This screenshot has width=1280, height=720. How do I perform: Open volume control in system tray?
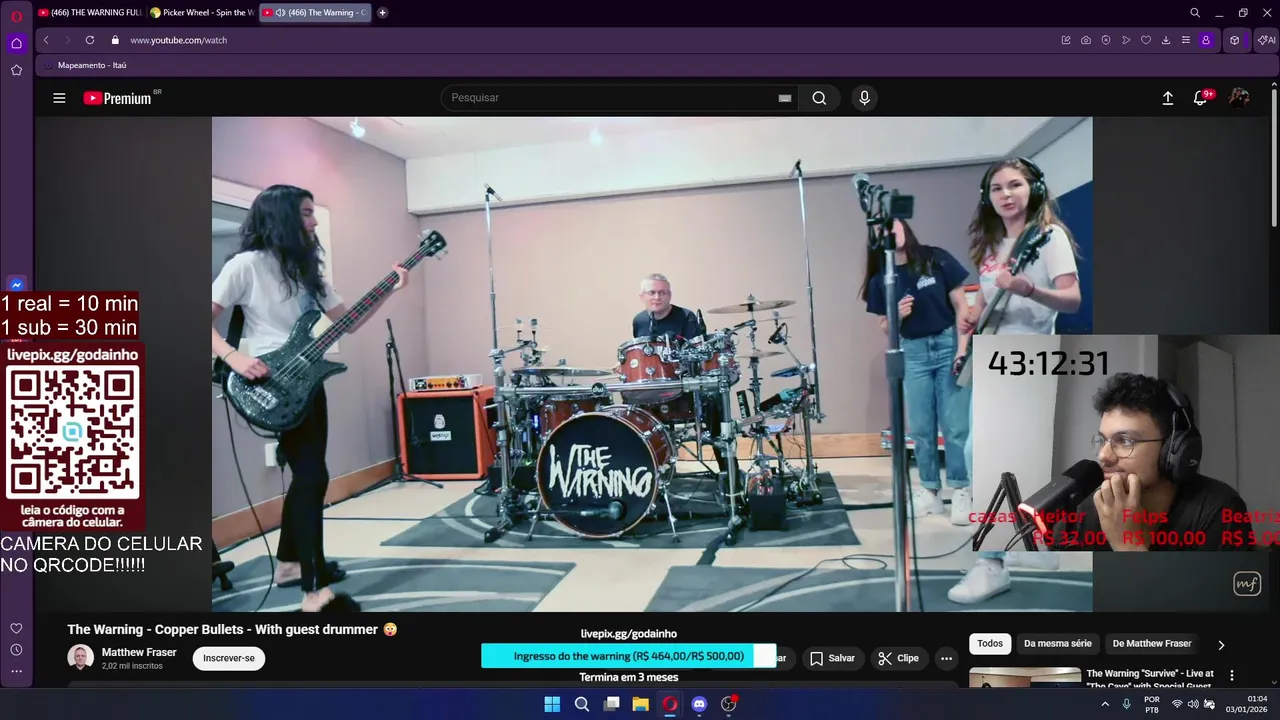[x=1193, y=704]
